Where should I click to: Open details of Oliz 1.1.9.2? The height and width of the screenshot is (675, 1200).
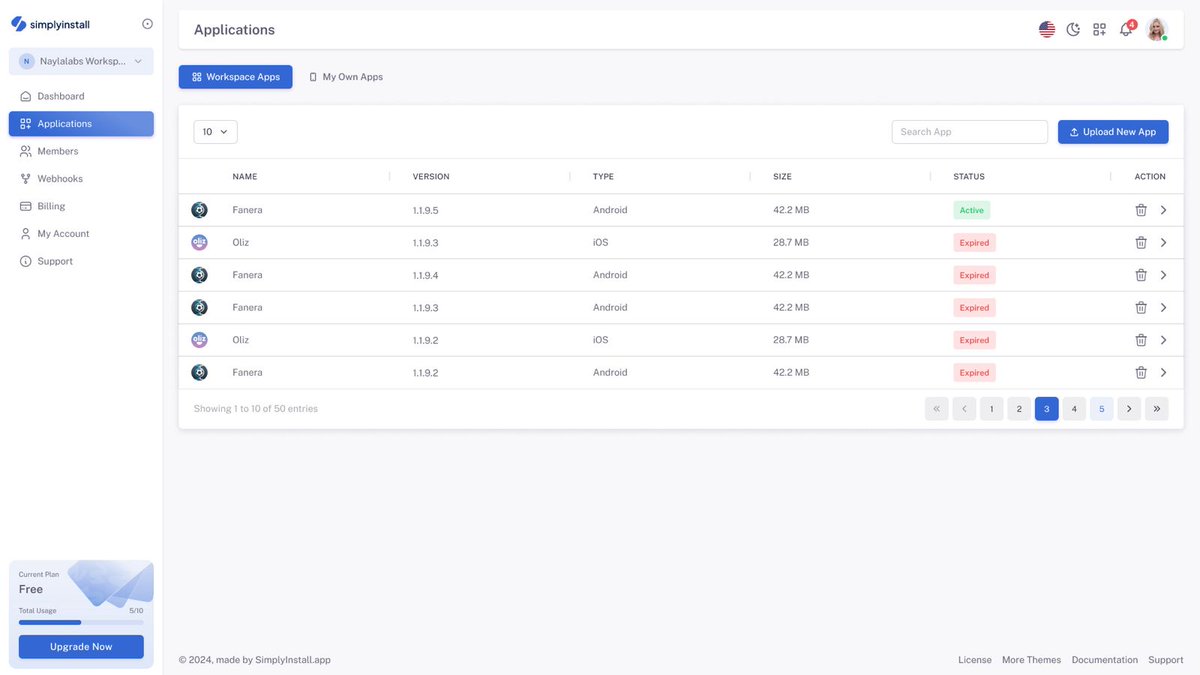click(x=1163, y=340)
